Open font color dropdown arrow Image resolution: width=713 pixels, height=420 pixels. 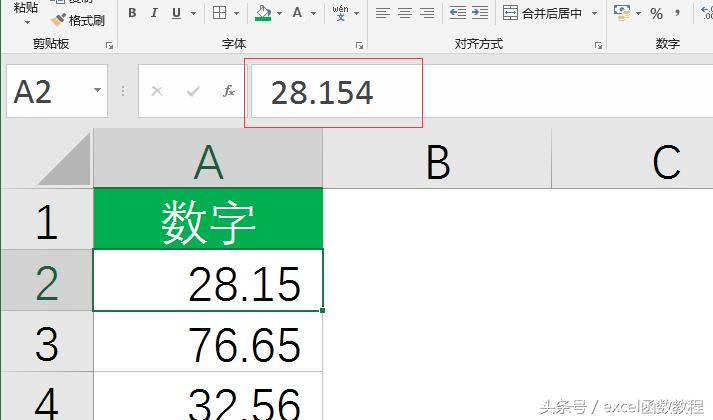click(x=313, y=13)
